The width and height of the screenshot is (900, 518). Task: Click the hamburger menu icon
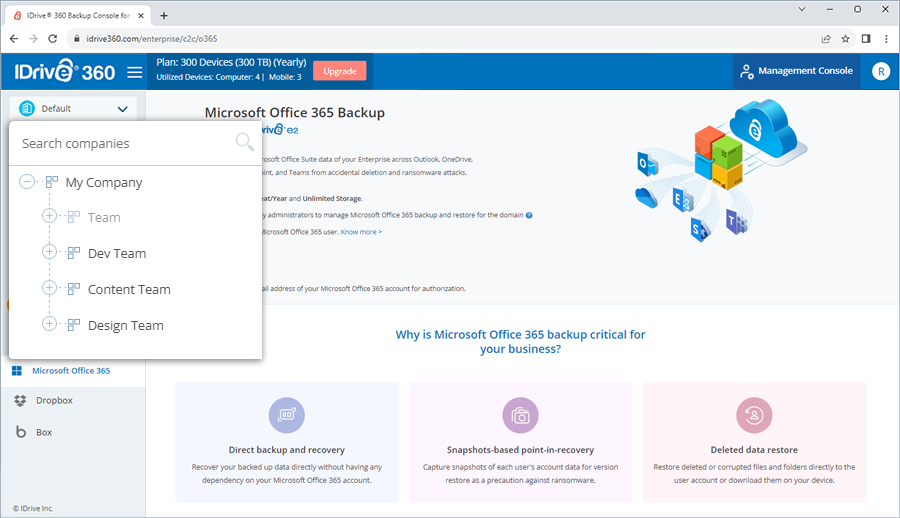pos(135,72)
